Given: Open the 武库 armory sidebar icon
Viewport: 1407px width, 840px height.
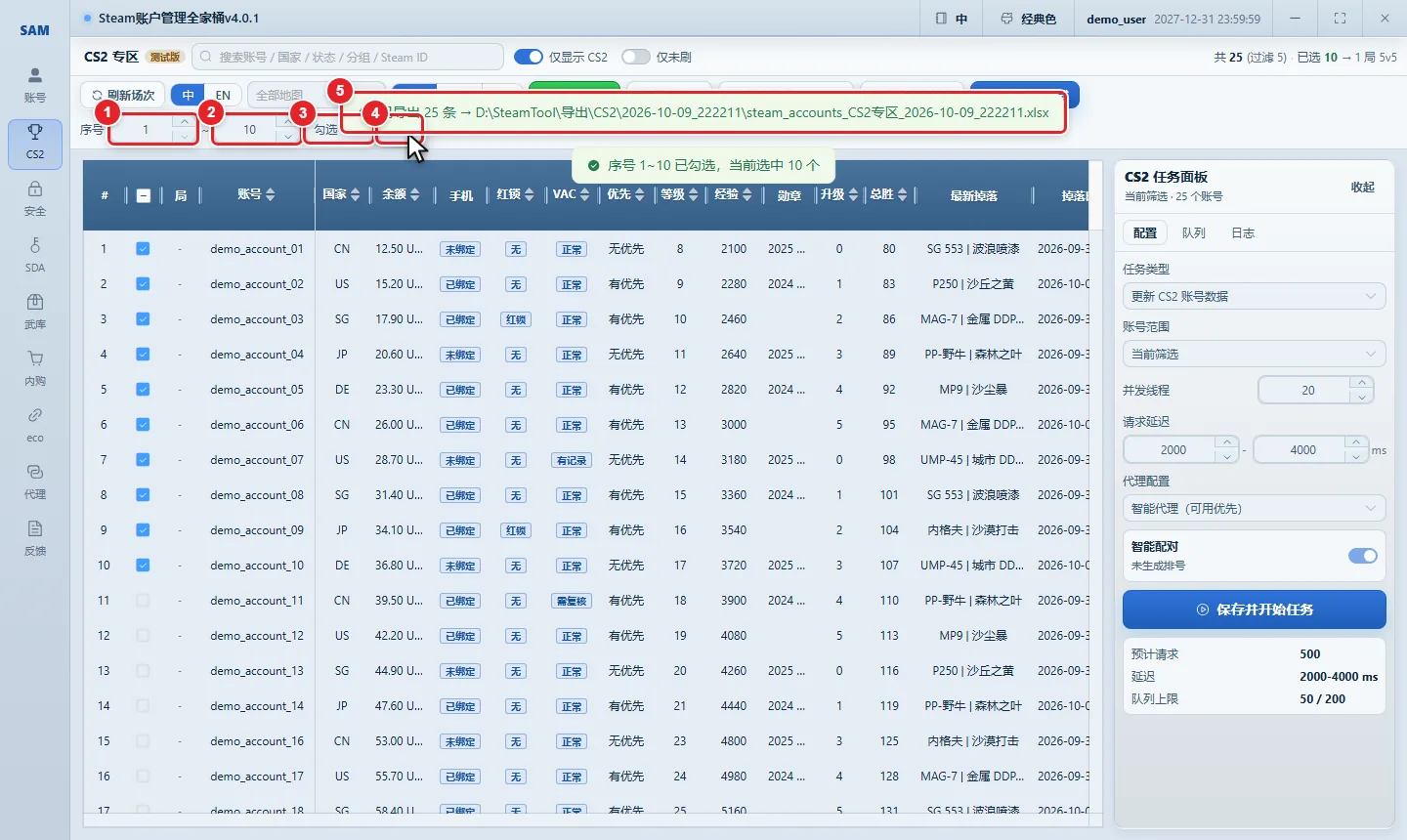Looking at the screenshot, I should (x=35, y=312).
